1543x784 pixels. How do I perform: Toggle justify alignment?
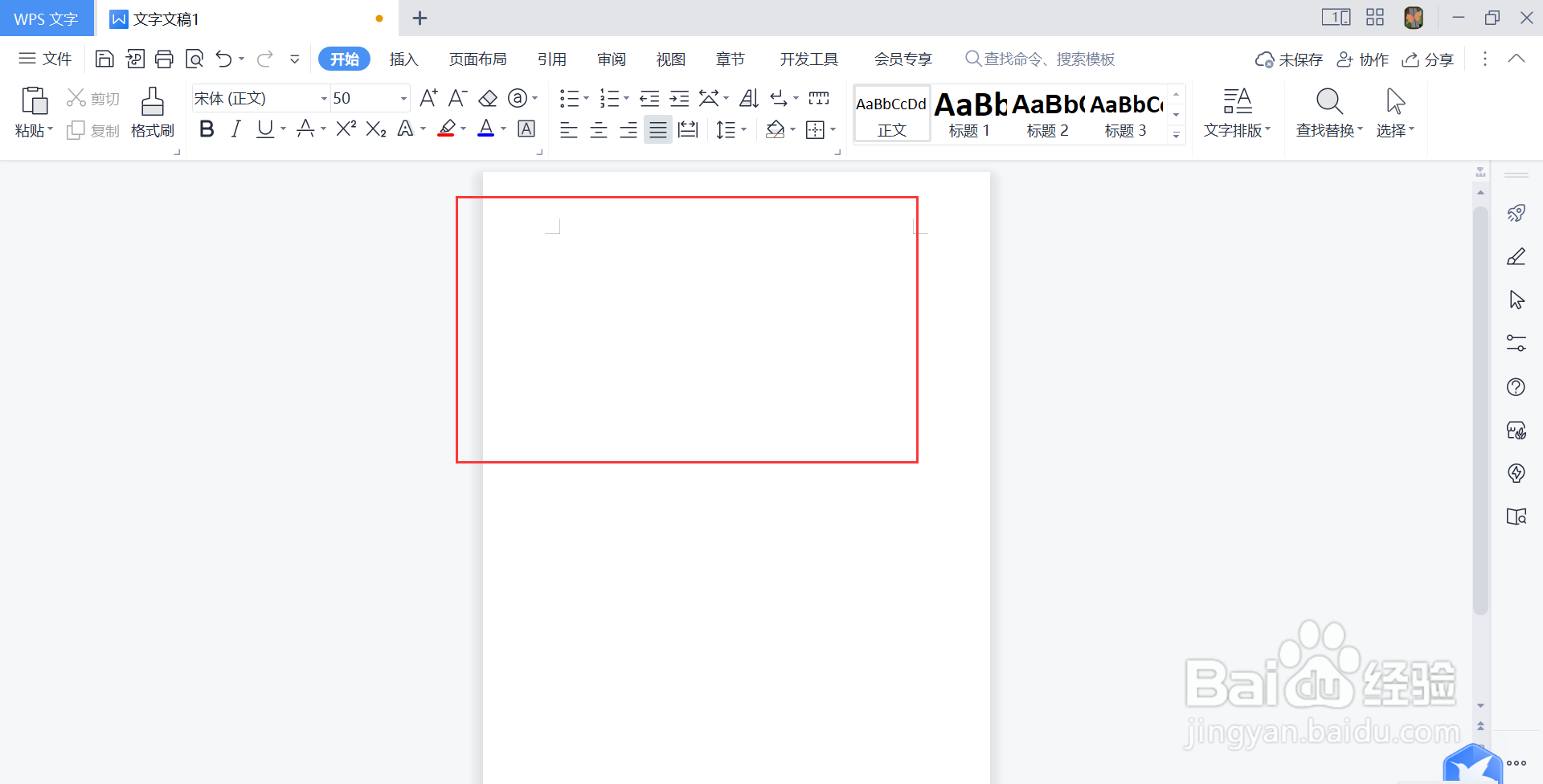658,129
